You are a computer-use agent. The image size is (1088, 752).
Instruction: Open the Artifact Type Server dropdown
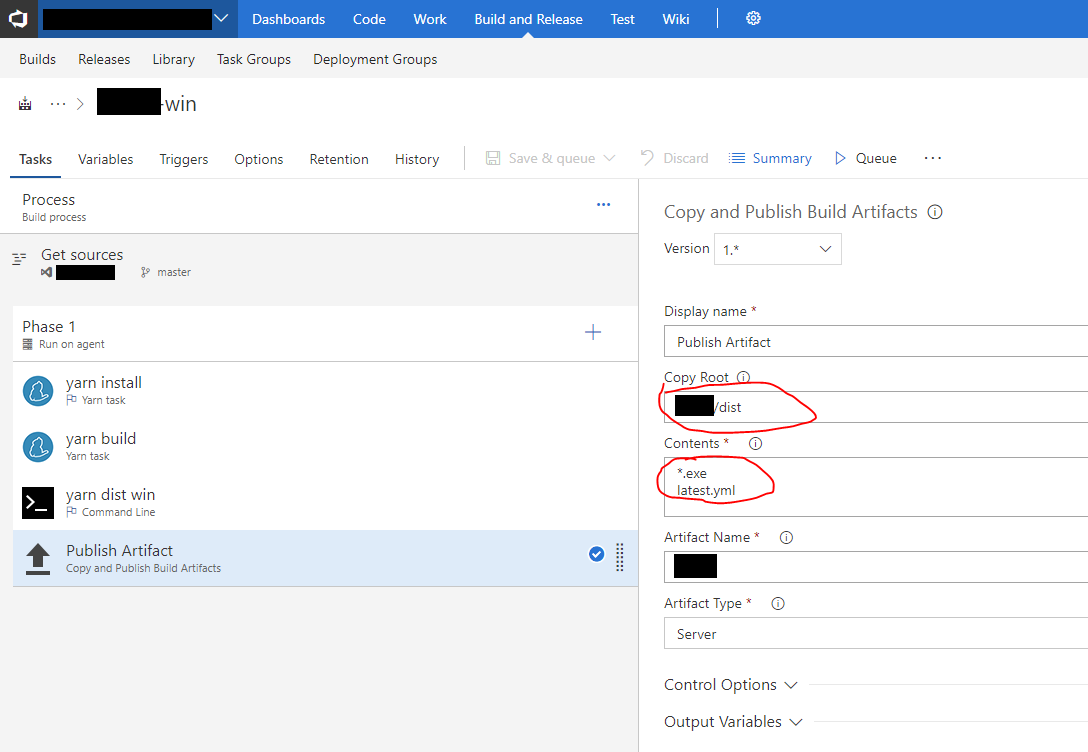tap(876, 634)
